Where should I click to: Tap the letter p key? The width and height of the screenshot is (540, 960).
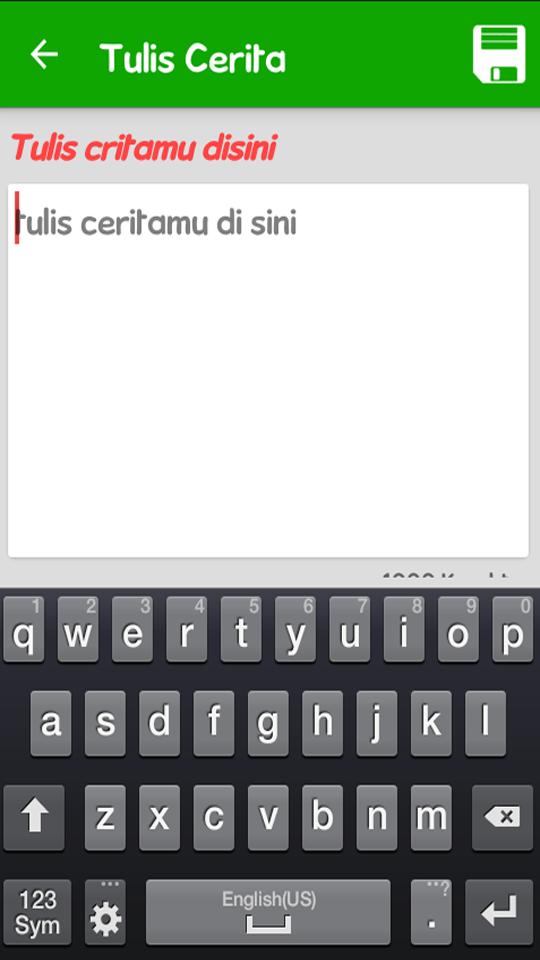click(512, 629)
